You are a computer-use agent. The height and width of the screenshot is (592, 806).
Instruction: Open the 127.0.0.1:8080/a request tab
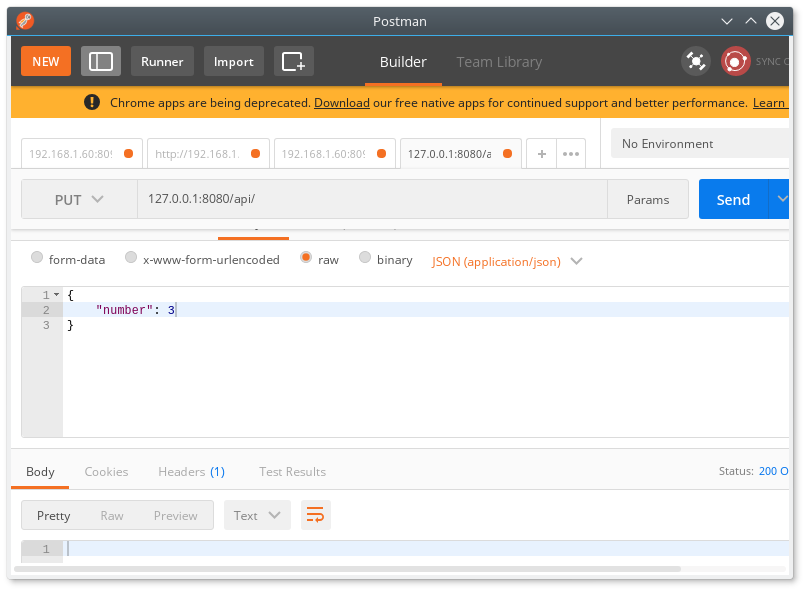(461, 154)
